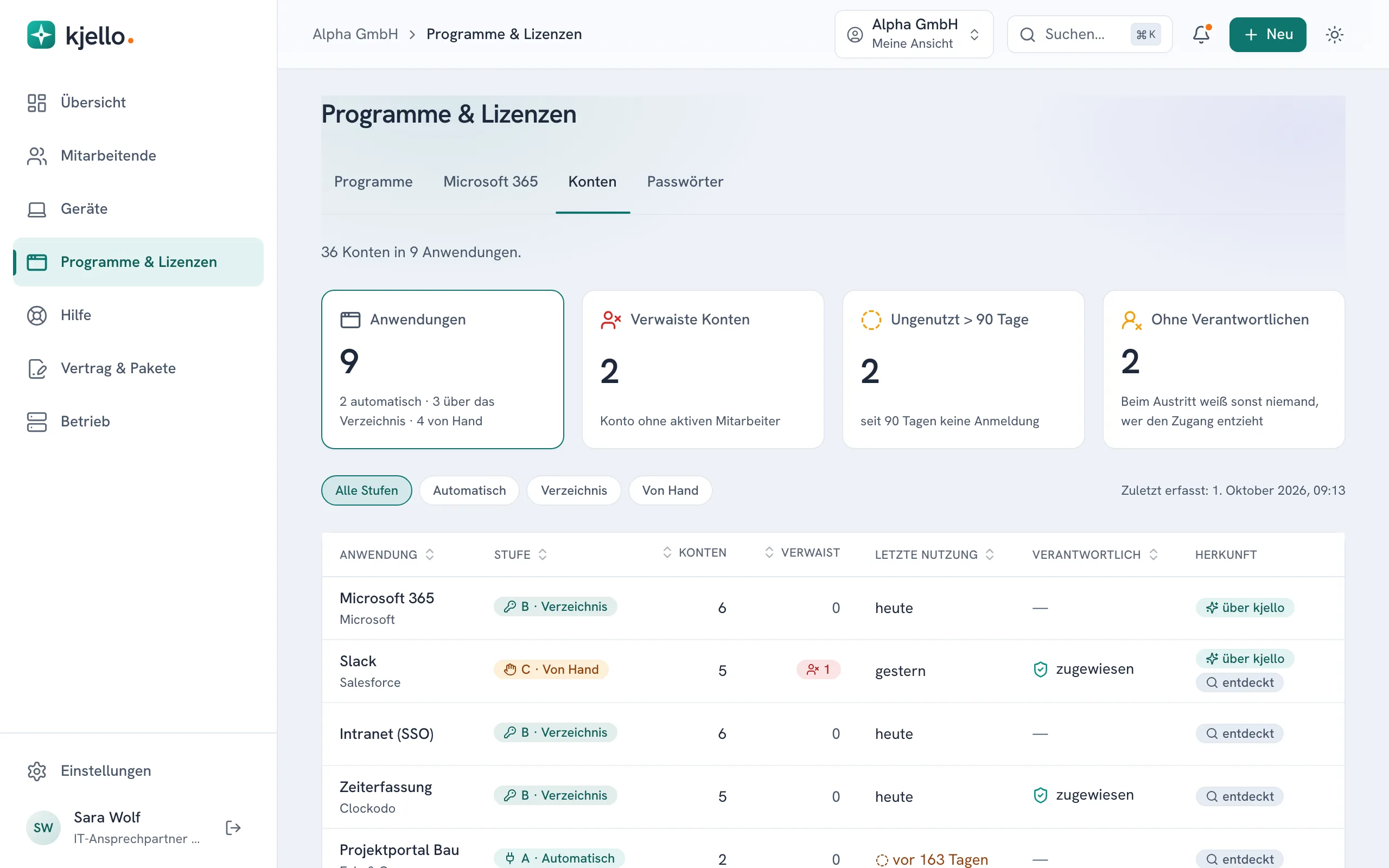Screen dimensions: 1389x868
Task: Click the Betrieb server icon
Action: (x=37, y=422)
